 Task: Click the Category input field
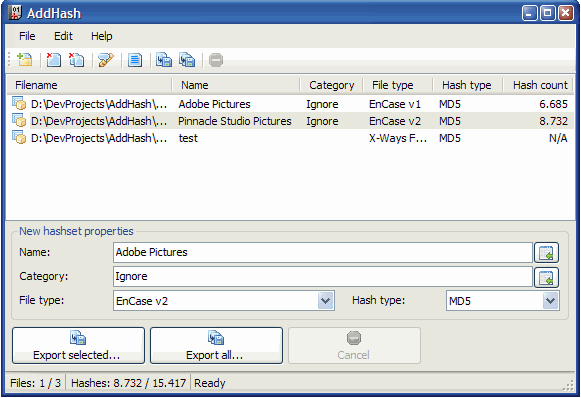point(323,277)
